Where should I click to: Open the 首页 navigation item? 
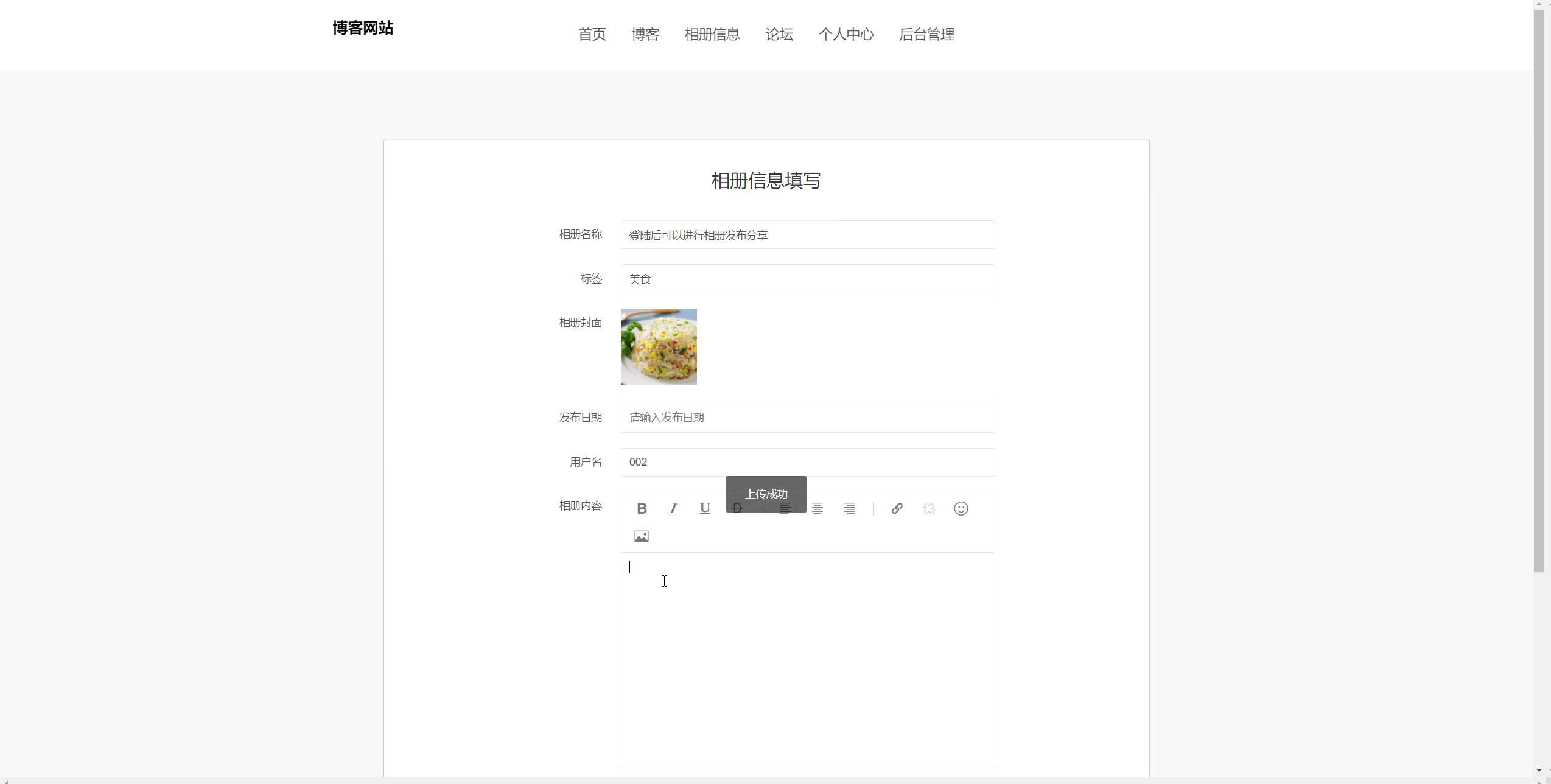(x=592, y=35)
